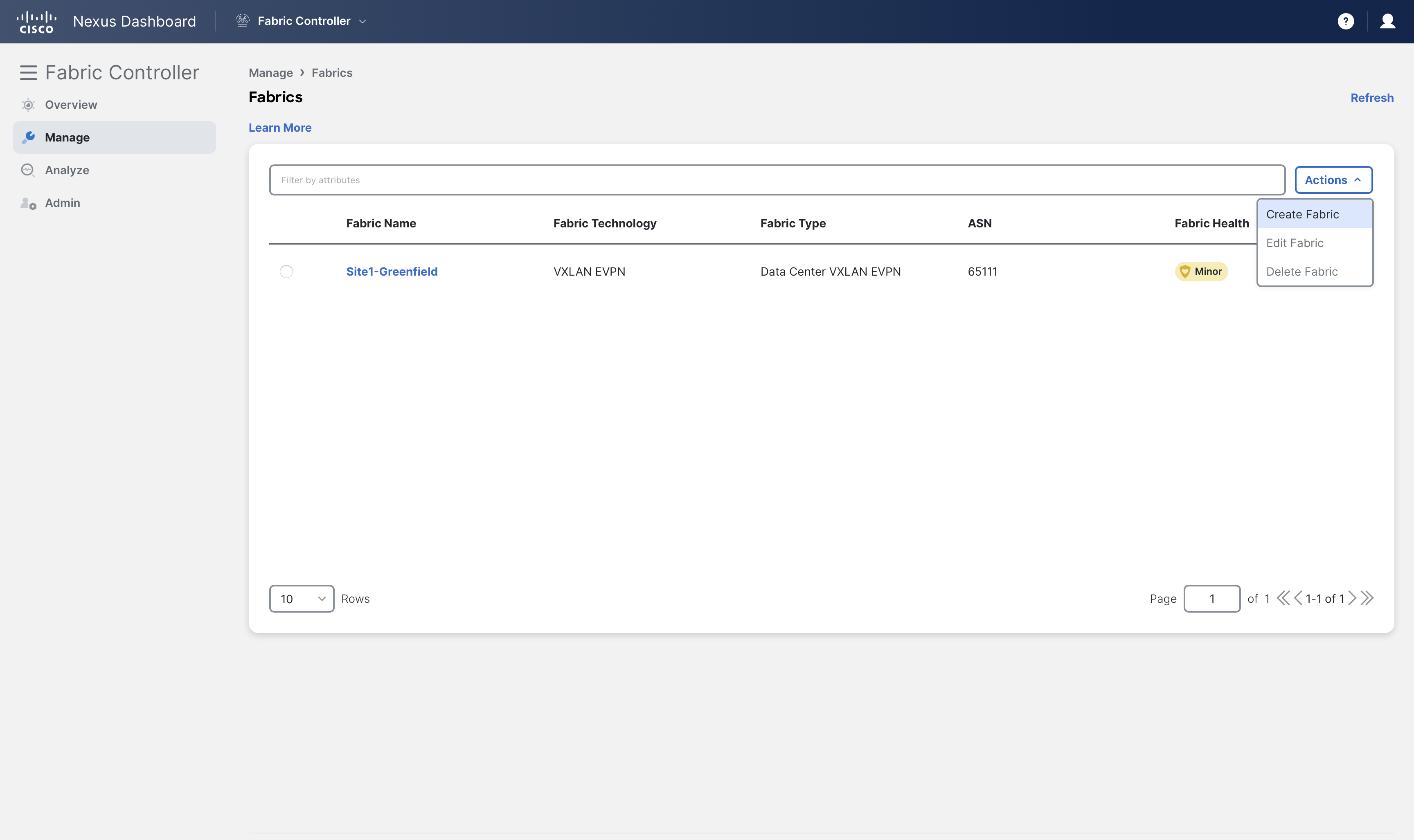
Task: Open the user profile icon
Action: tap(1387, 22)
